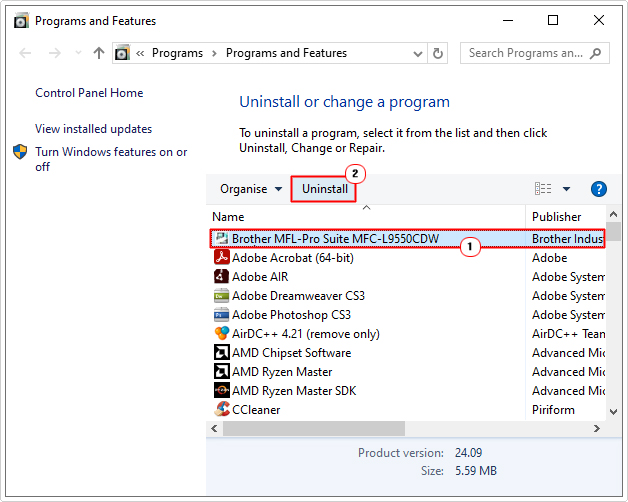Click the CCleaner icon
628x502 pixels.
pos(221,409)
